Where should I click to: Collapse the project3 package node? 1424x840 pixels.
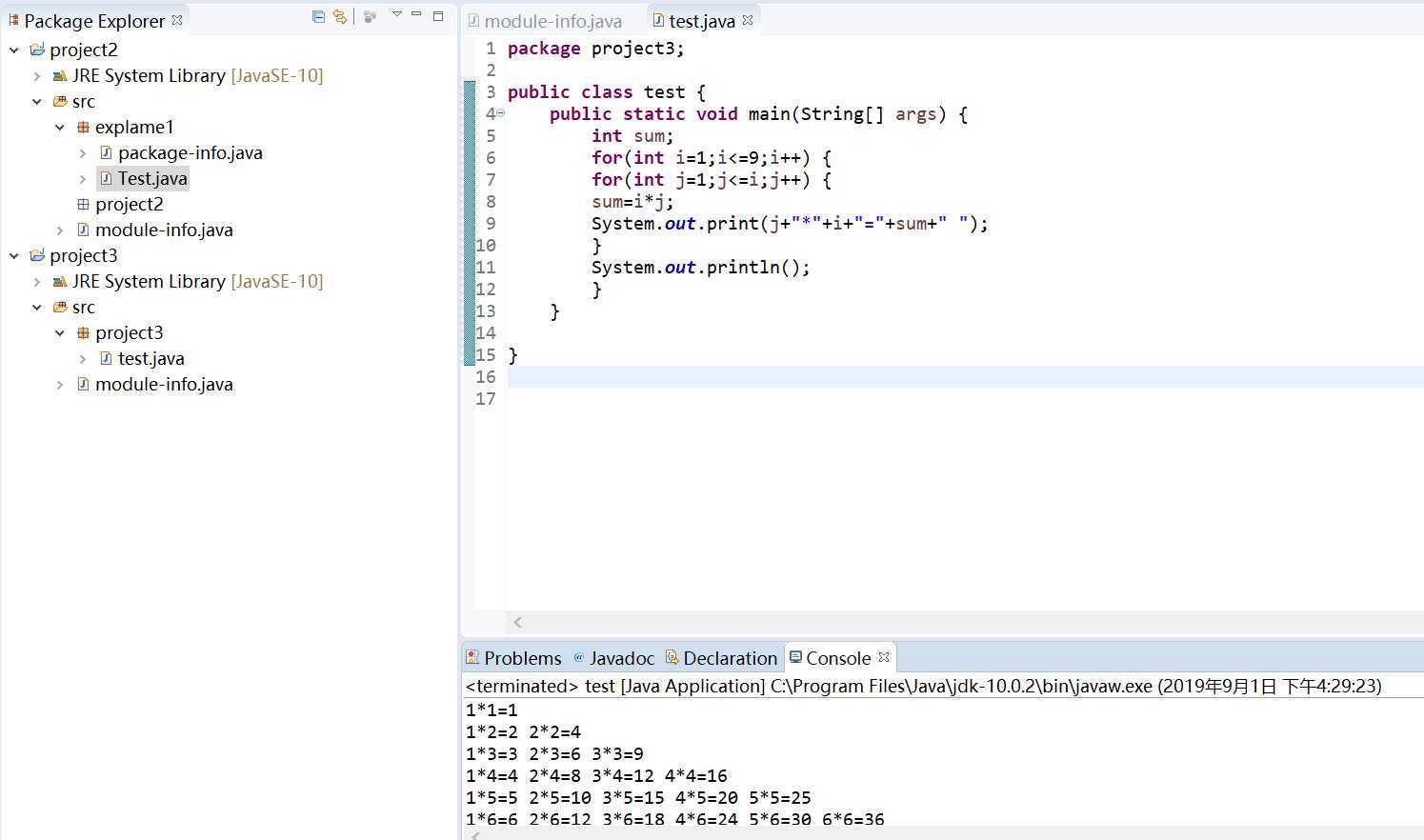click(60, 332)
